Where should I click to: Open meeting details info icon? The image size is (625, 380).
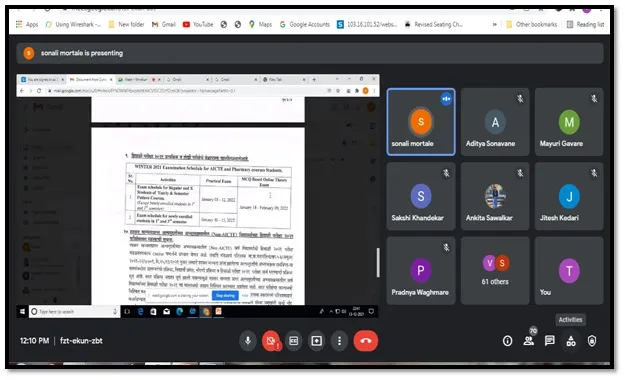click(x=507, y=341)
